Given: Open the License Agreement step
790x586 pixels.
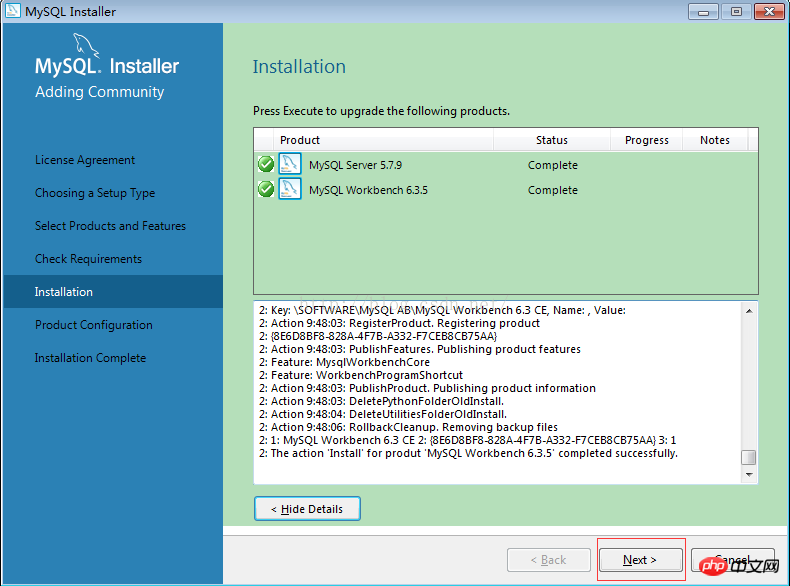Looking at the screenshot, I should coord(85,160).
